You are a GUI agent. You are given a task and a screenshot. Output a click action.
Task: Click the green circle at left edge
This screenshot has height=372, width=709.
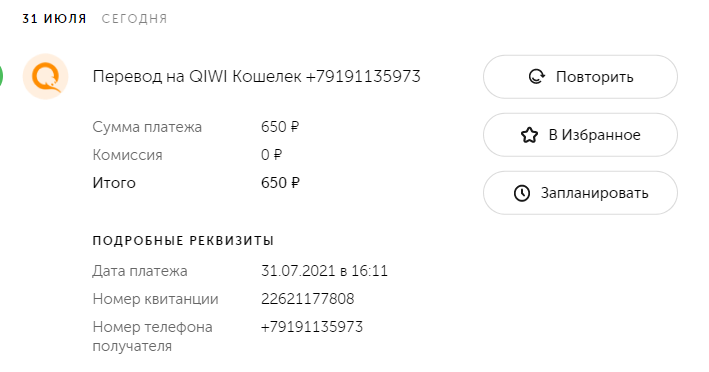1,76
